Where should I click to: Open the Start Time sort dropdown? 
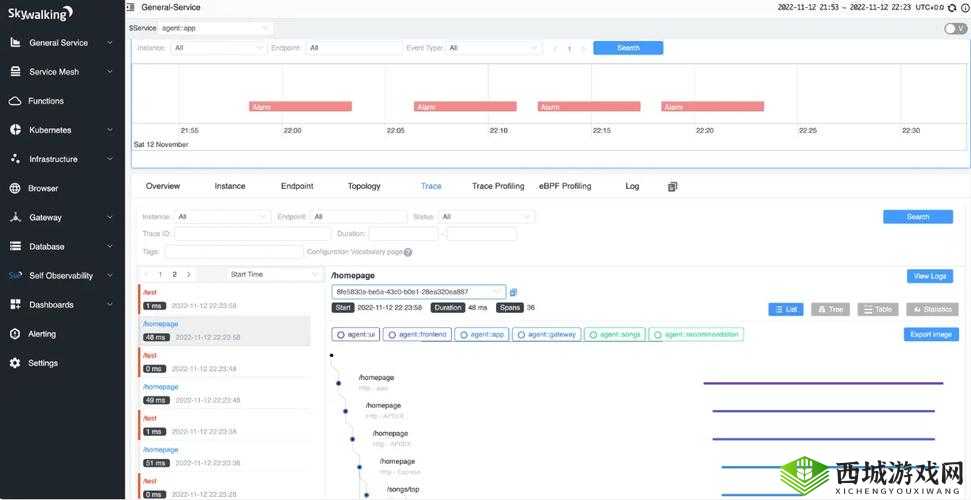[x=272, y=274]
